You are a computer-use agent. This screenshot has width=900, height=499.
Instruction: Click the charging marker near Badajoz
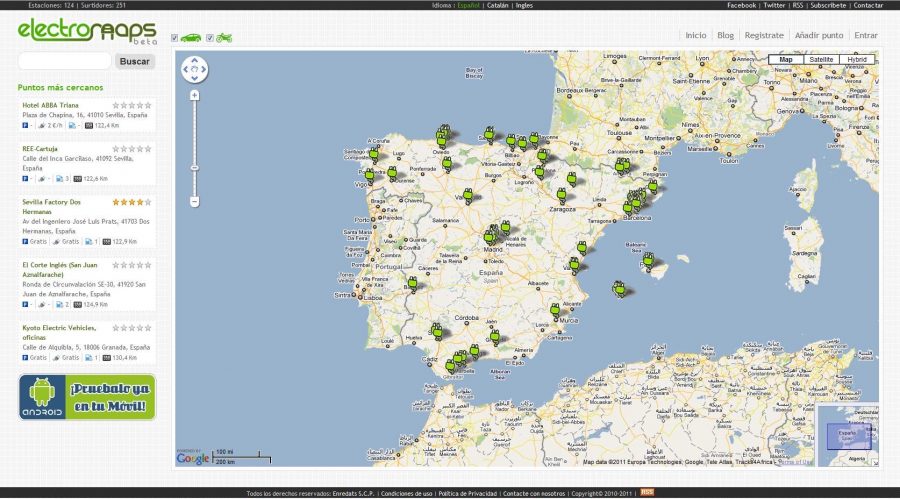[x=412, y=283]
